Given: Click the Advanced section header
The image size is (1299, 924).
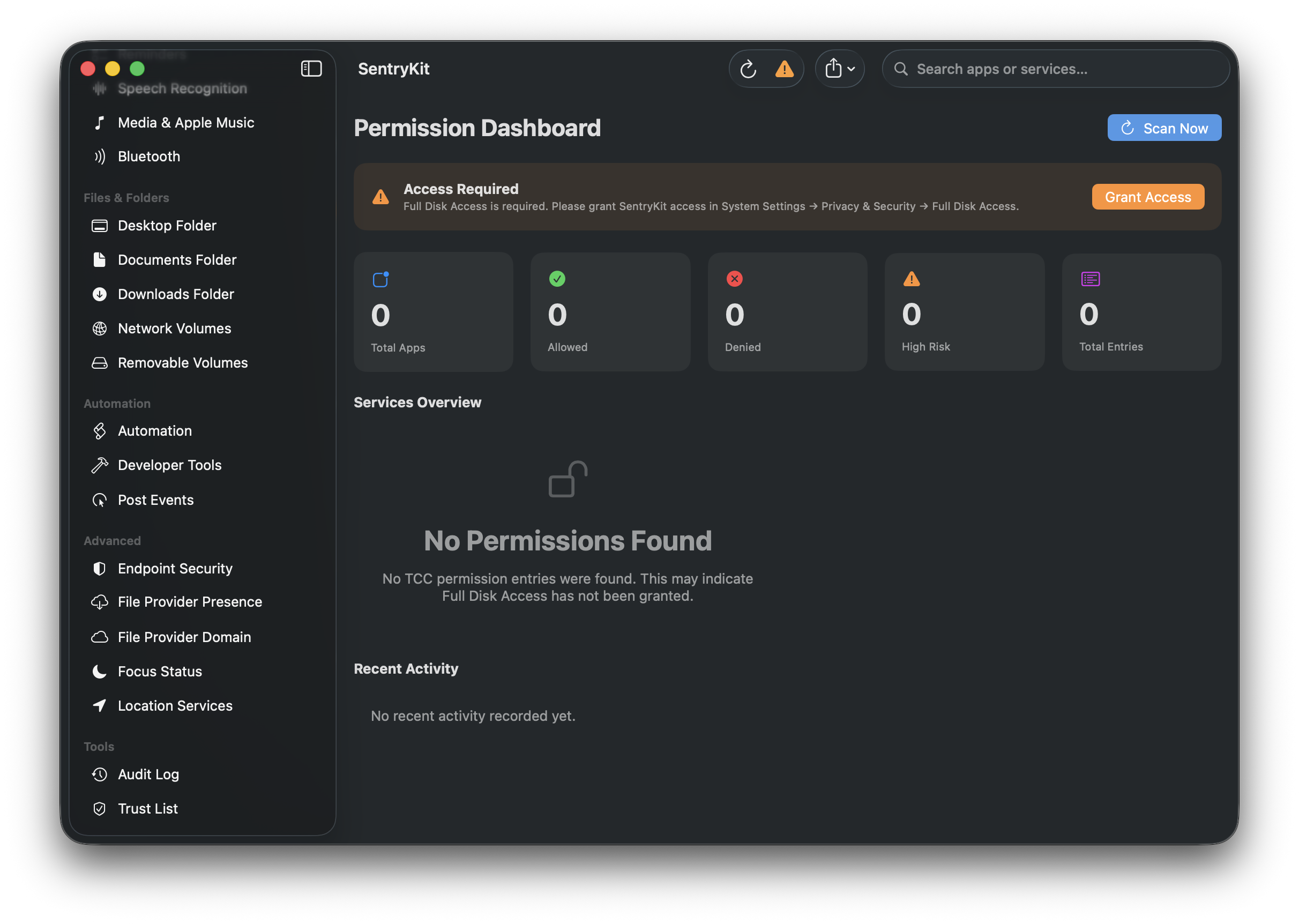Looking at the screenshot, I should [112, 541].
